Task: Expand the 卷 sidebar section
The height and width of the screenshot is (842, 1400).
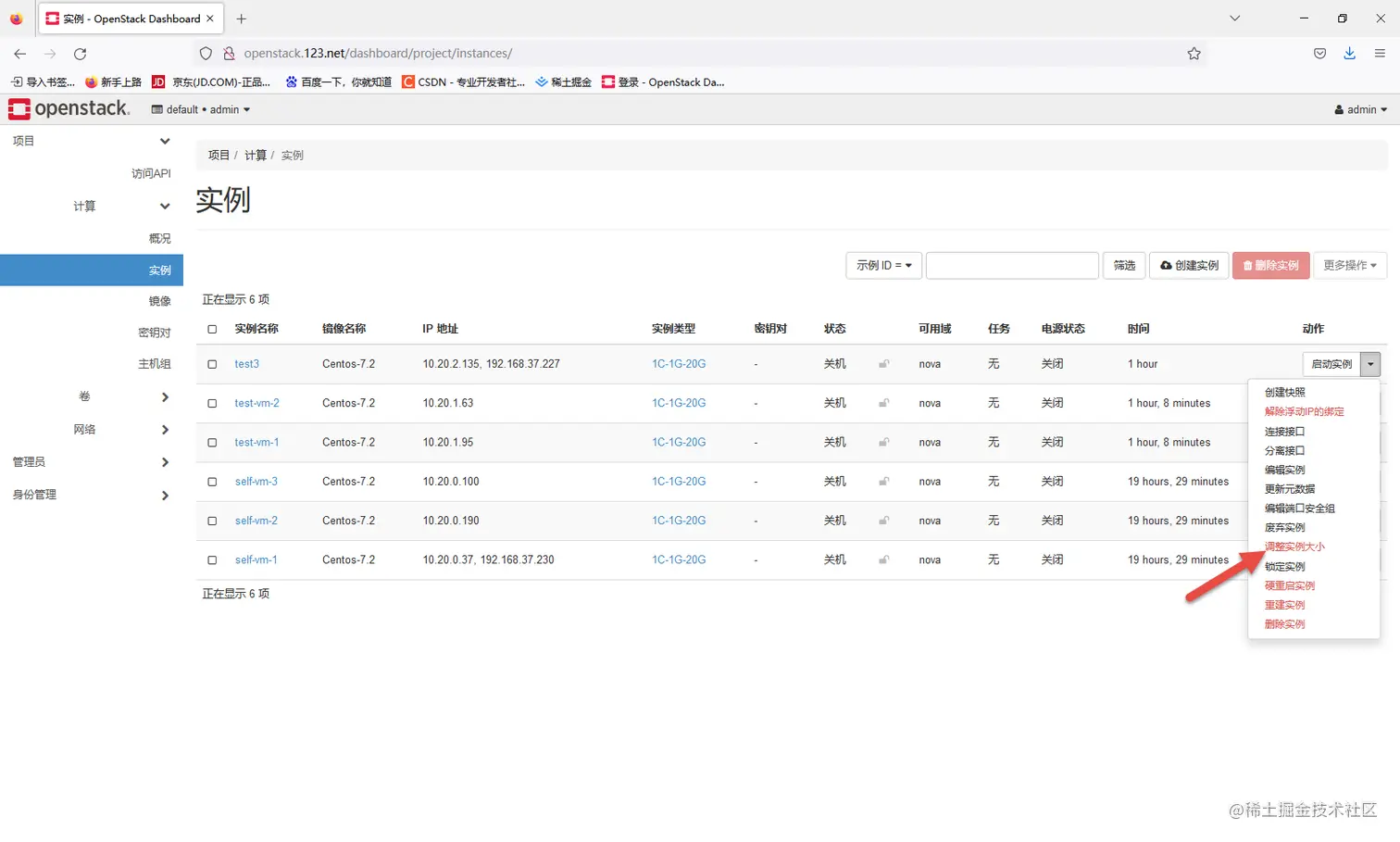Action: [122, 396]
